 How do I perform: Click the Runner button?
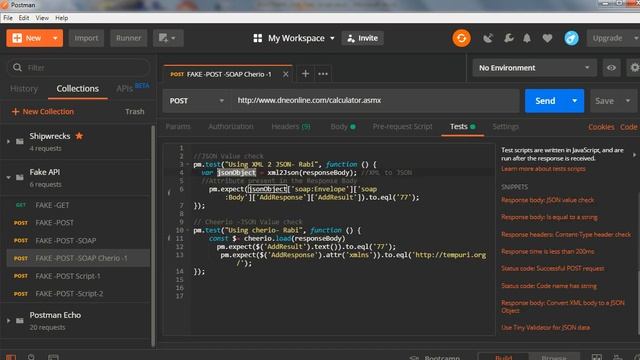[129, 38]
